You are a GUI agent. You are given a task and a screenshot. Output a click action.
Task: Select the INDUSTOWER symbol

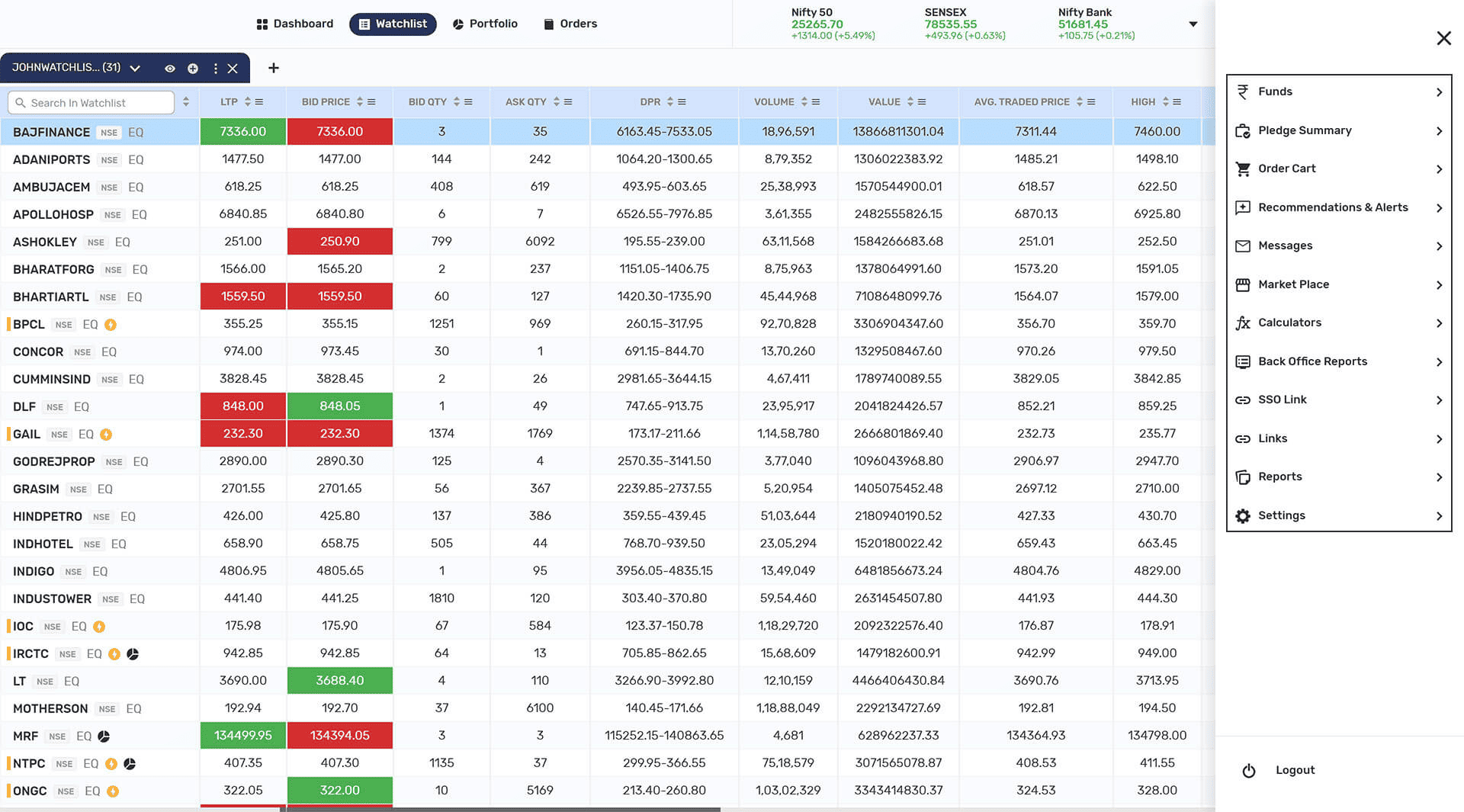click(52, 599)
